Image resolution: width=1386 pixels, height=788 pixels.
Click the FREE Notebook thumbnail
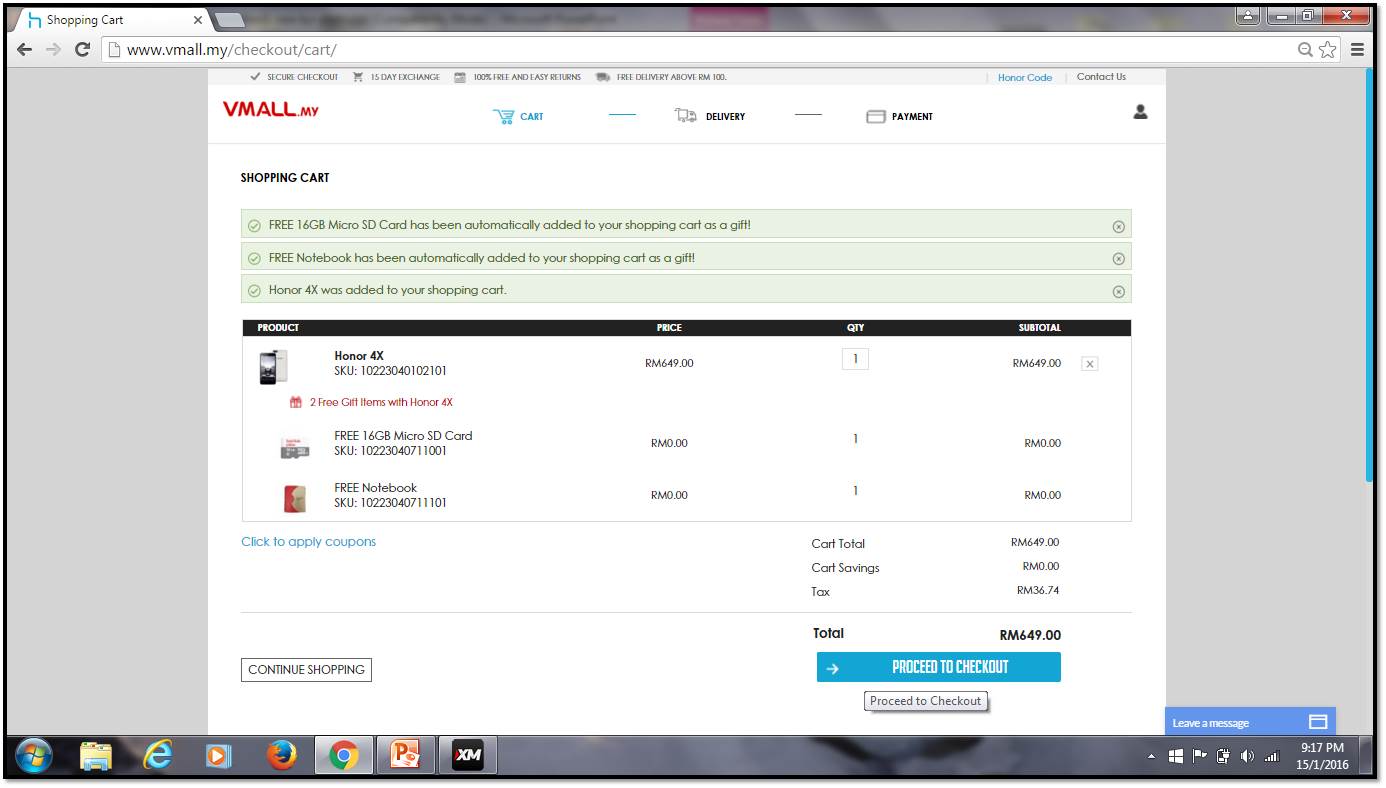pos(295,498)
